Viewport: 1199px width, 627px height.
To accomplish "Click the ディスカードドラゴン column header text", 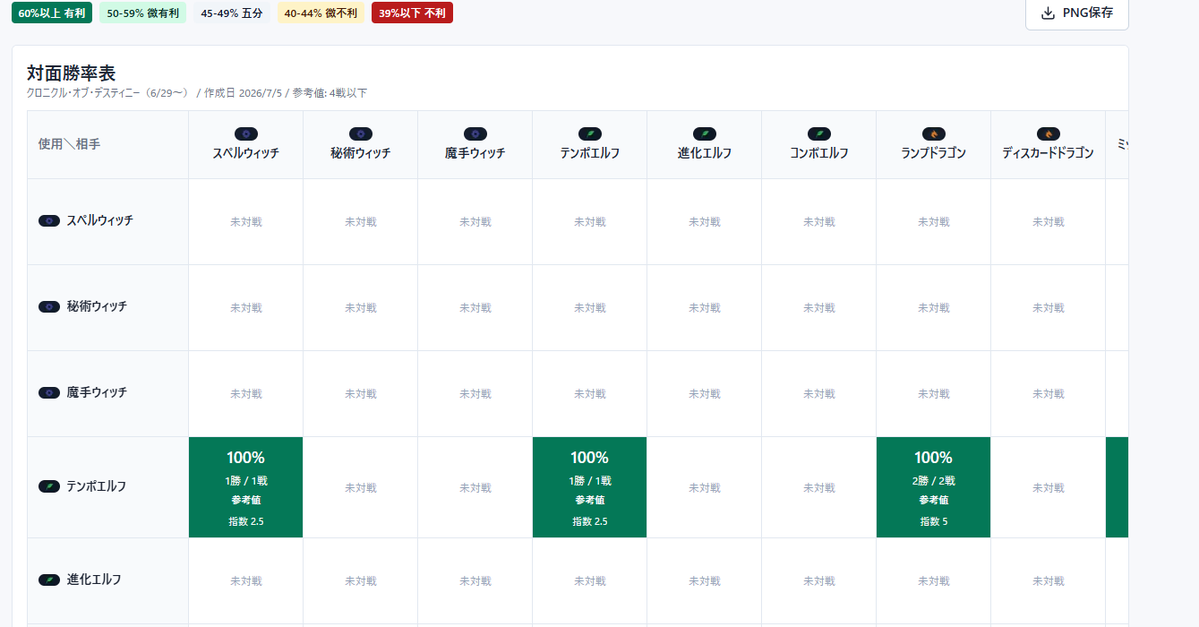I will tap(1048, 153).
